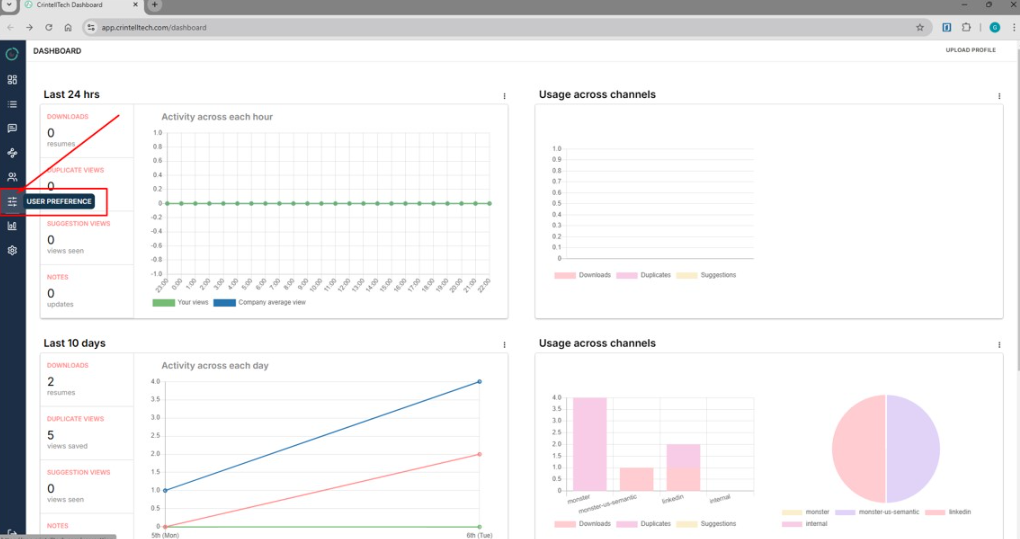Click the linkedin pie legend swatch
This screenshot has width=1020, height=539.
(935, 512)
